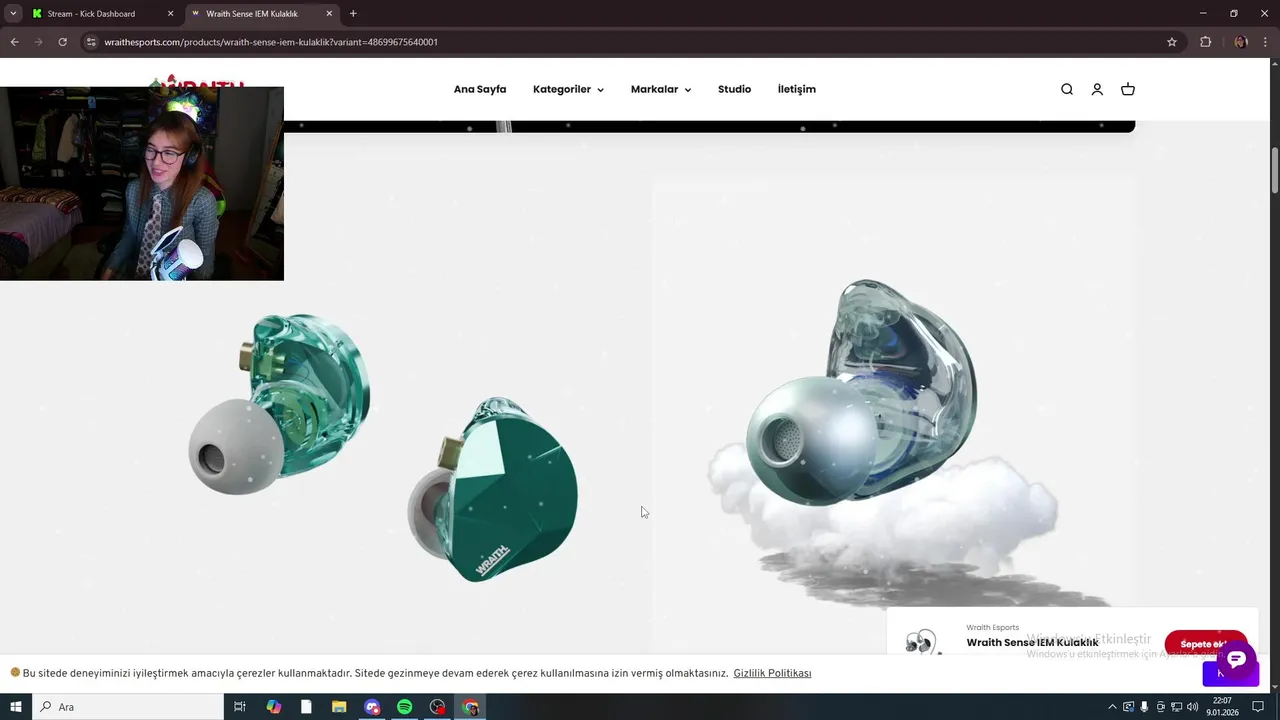Open the İletişim menu item

797,89
